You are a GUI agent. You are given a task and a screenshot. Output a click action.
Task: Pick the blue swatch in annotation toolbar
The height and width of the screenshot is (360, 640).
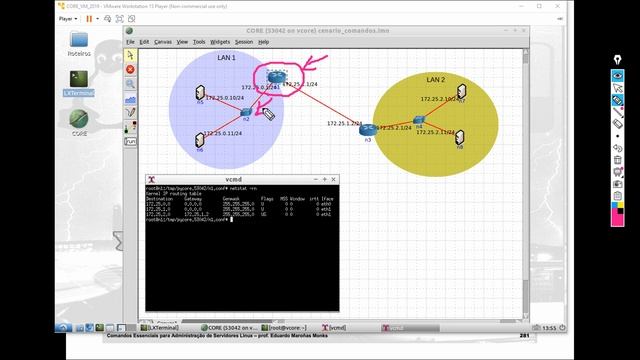coord(614,205)
